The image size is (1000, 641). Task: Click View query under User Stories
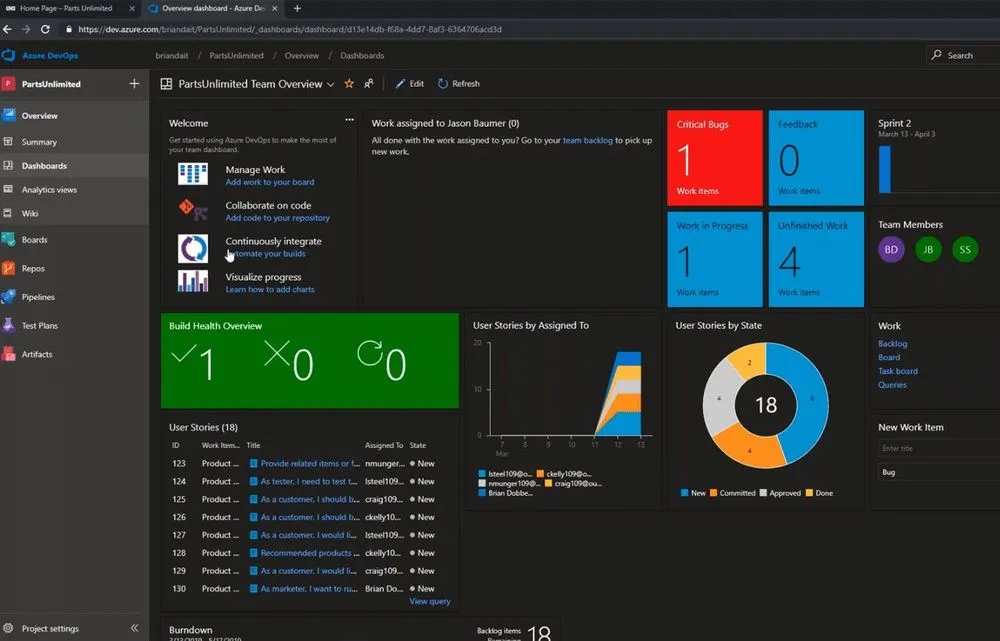point(429,601)
